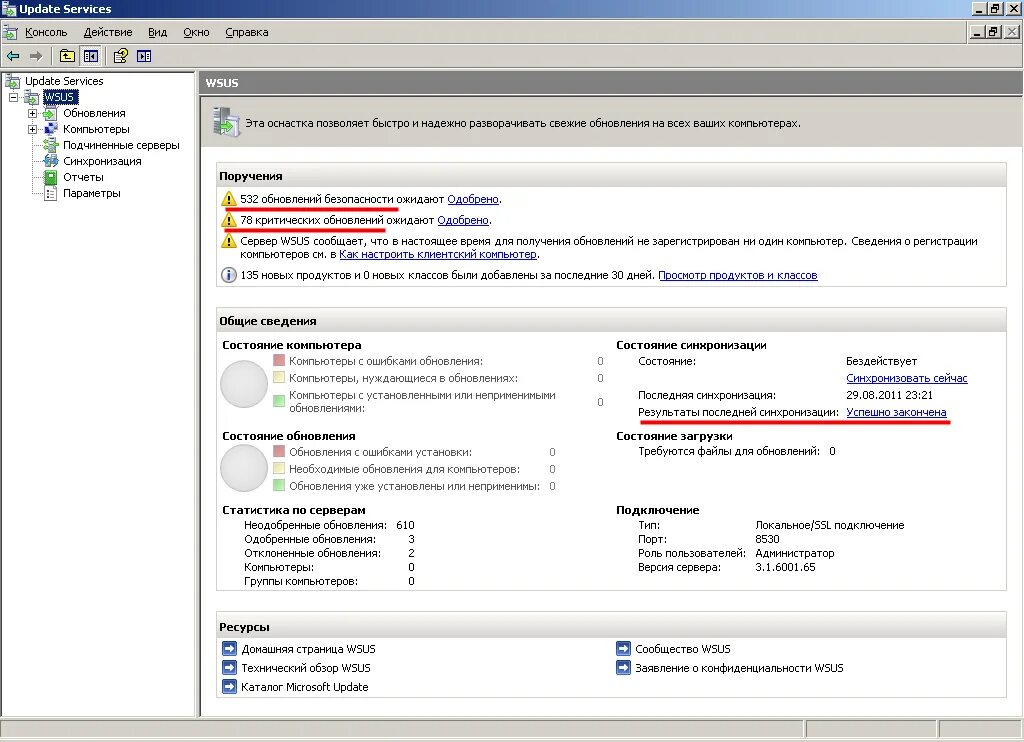Click green swatch for Обновления уже установлены
Viewport: 1024px width, 742px height.
pyautogui.click(x=279, y=485)
